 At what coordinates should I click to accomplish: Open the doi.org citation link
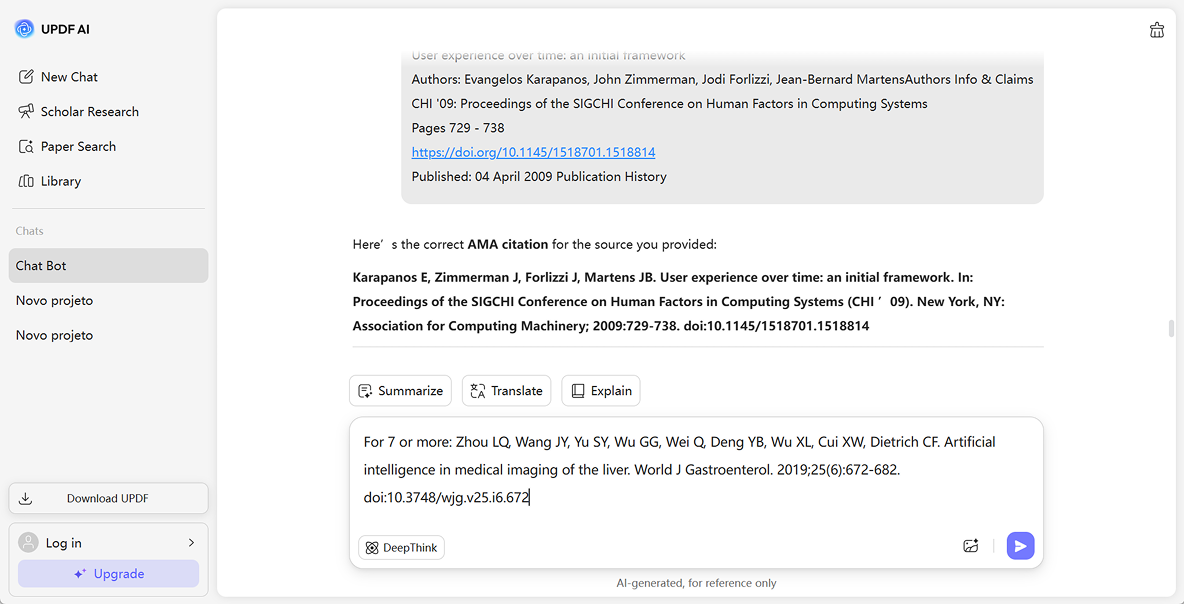coord(533,153)
